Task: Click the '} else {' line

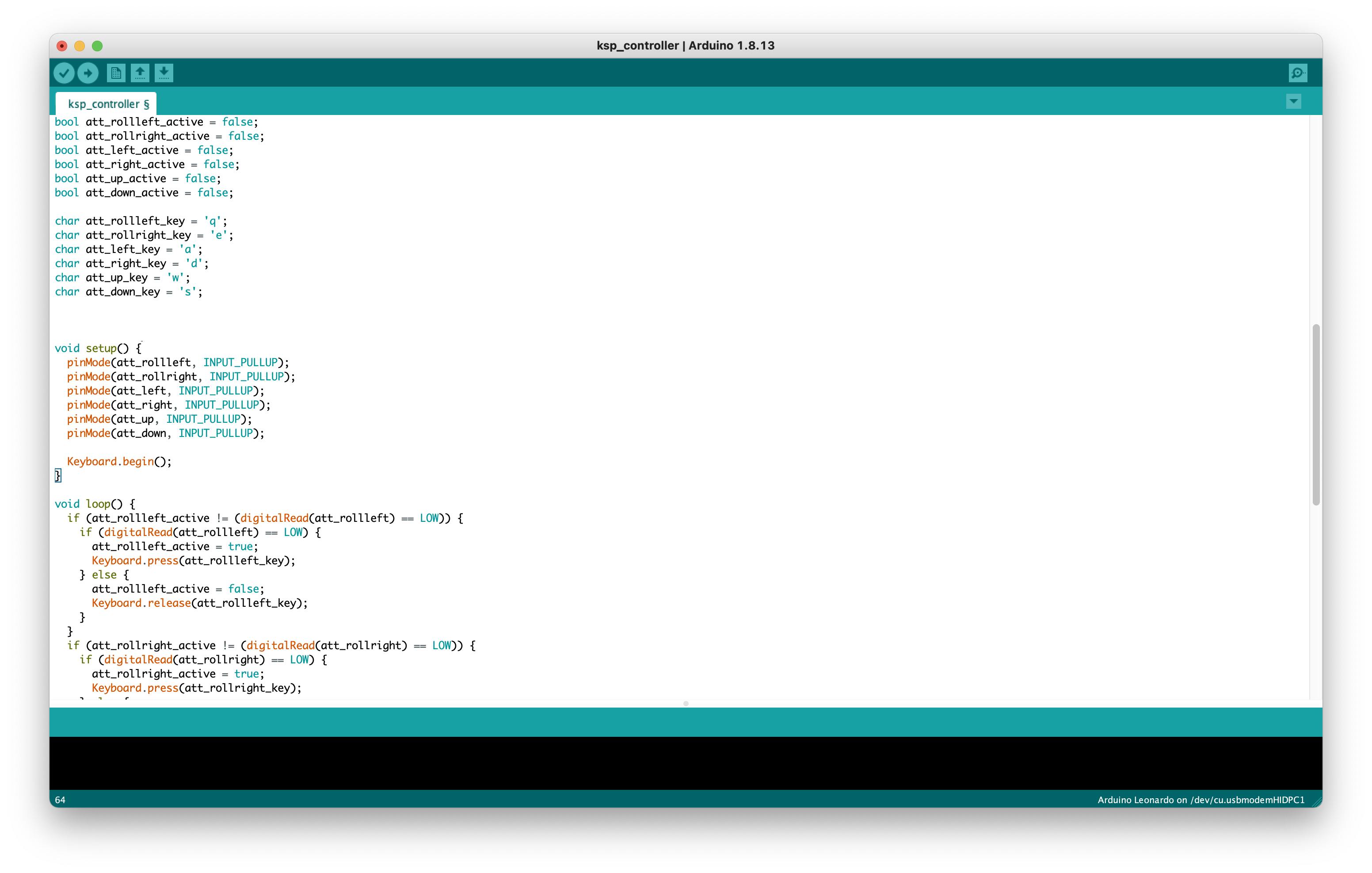Action: (104, 575)
